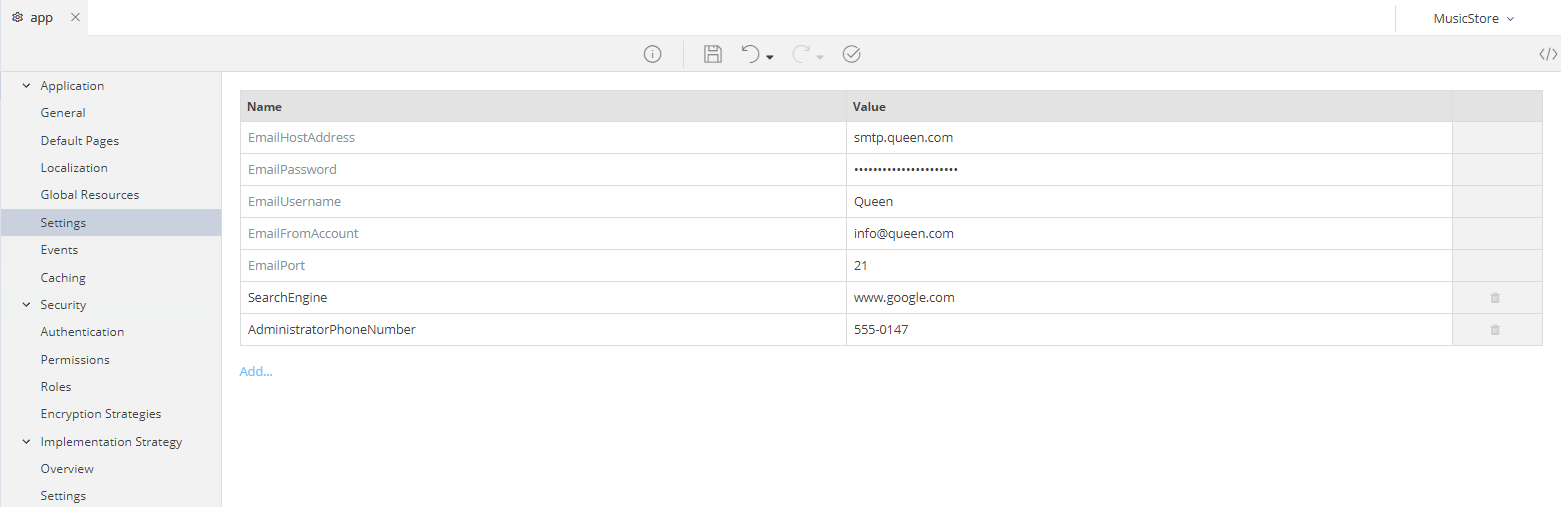Viewport: 1561px width, 507px height.
Task: Open the code view icon
Action: [x=1547, y=54]
